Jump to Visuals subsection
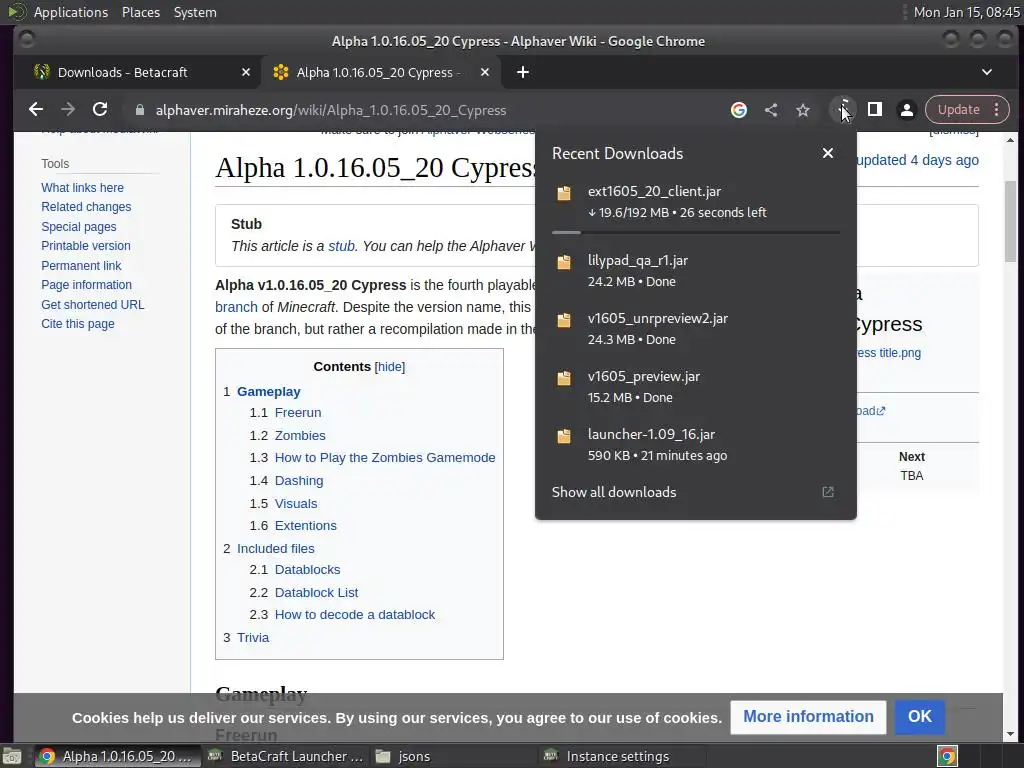This screenshot has height=768, width=1024. coord(296,504)
